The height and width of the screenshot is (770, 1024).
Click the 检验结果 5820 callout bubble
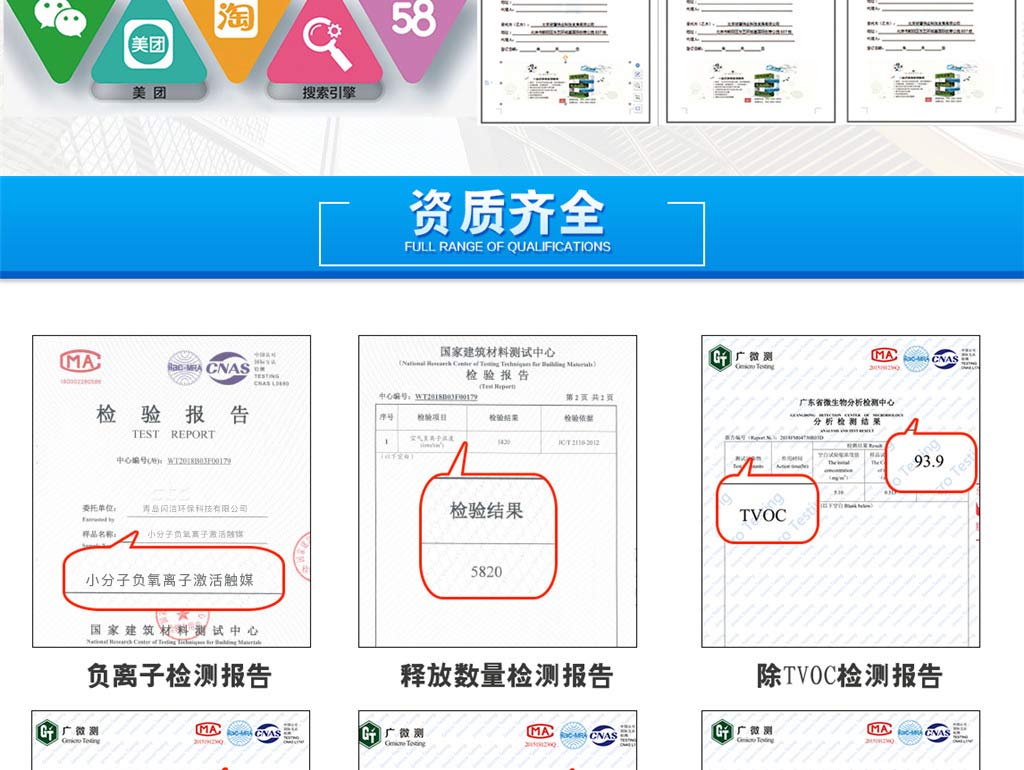(x=487, y=537)
